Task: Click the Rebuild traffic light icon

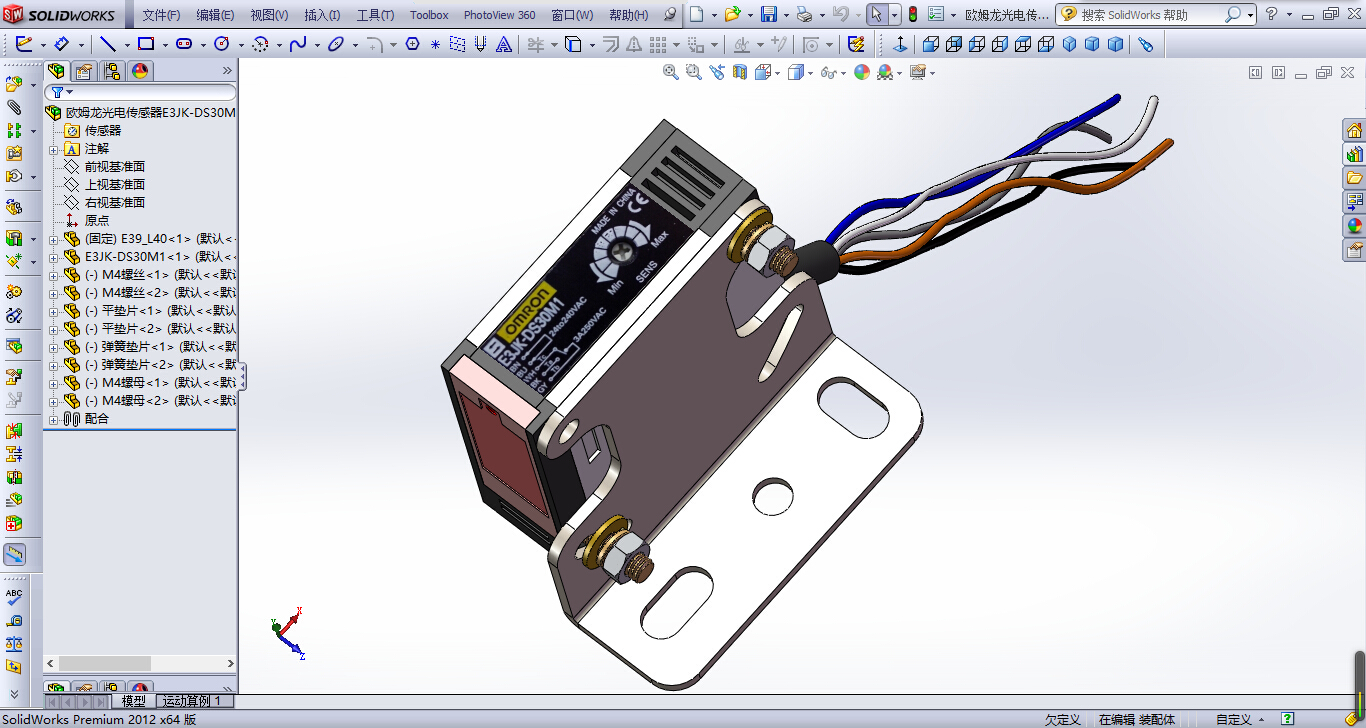Action: click(x=912, y=14)
